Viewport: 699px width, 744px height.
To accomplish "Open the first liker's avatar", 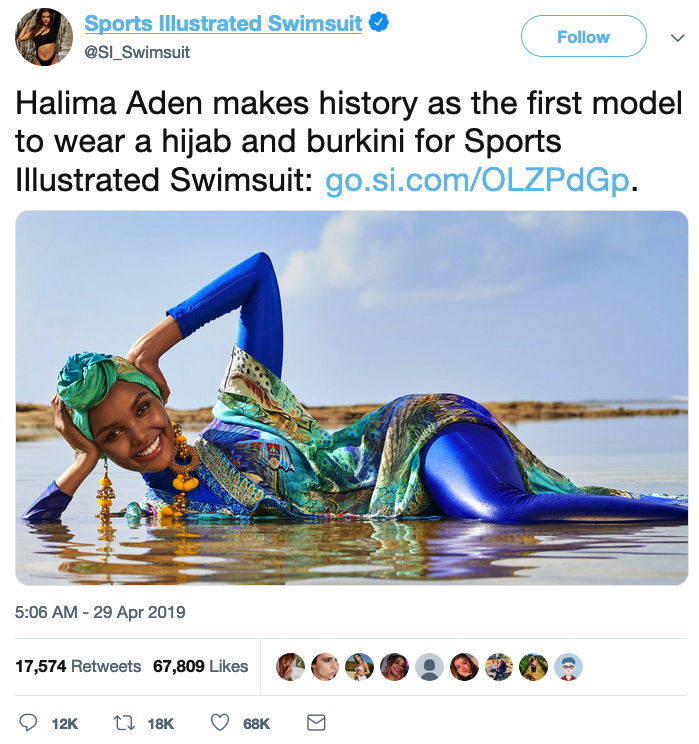I will coord(290,667).
